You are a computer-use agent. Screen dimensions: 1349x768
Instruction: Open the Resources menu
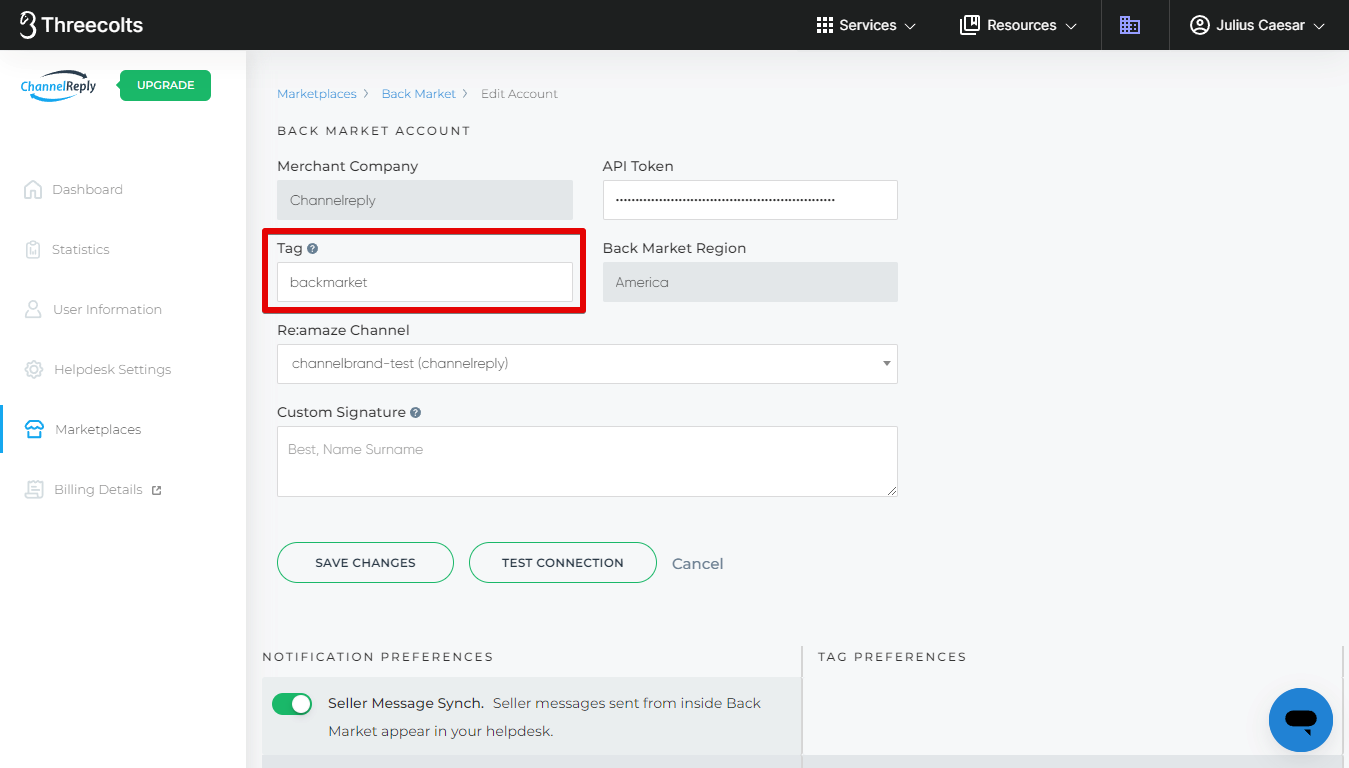(x=1018, y=25)
